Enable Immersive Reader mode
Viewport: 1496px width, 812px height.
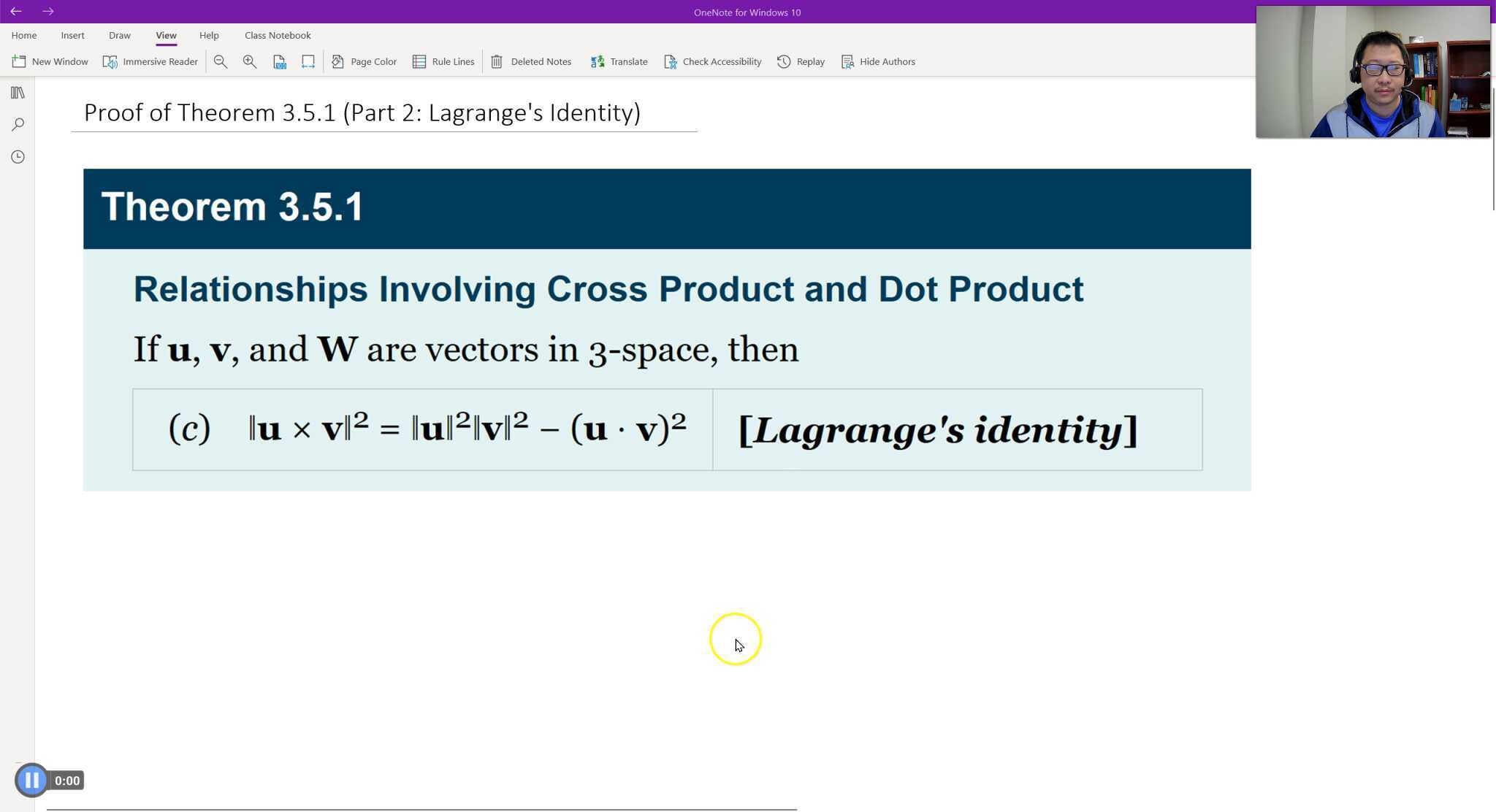click(x=150, y=61)
